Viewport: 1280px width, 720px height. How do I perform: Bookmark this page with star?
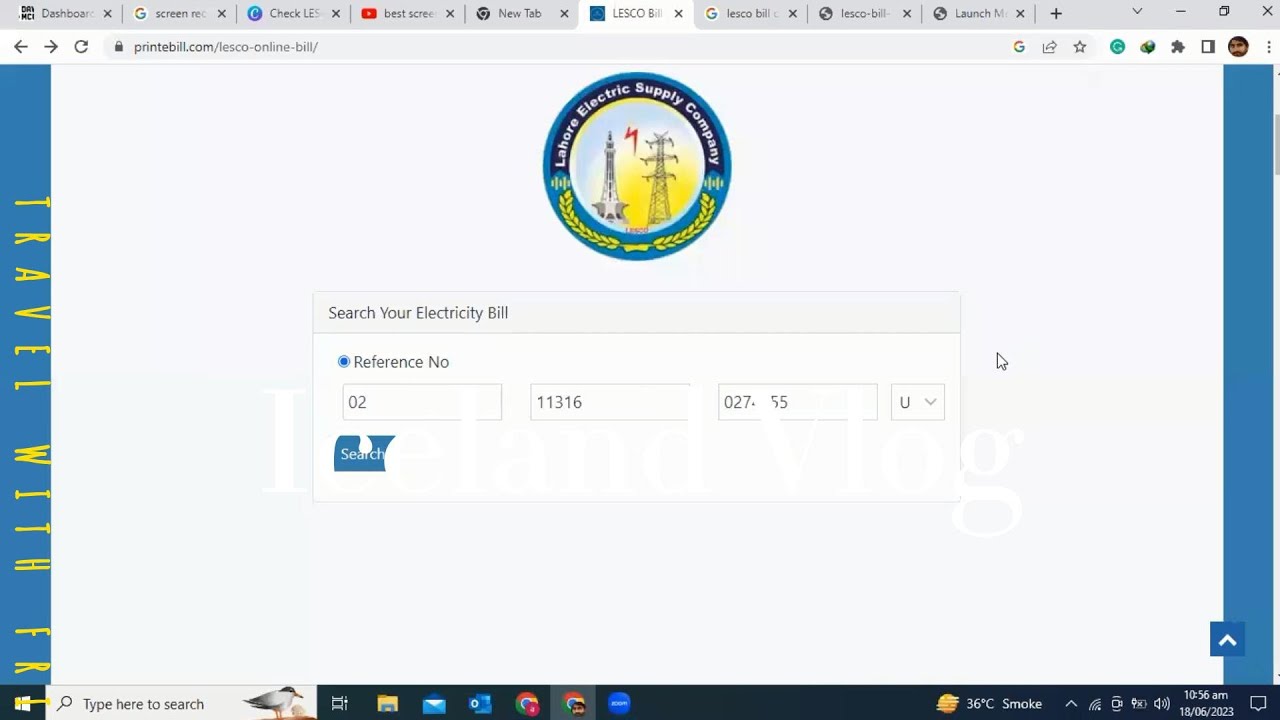pos(1080,47)
